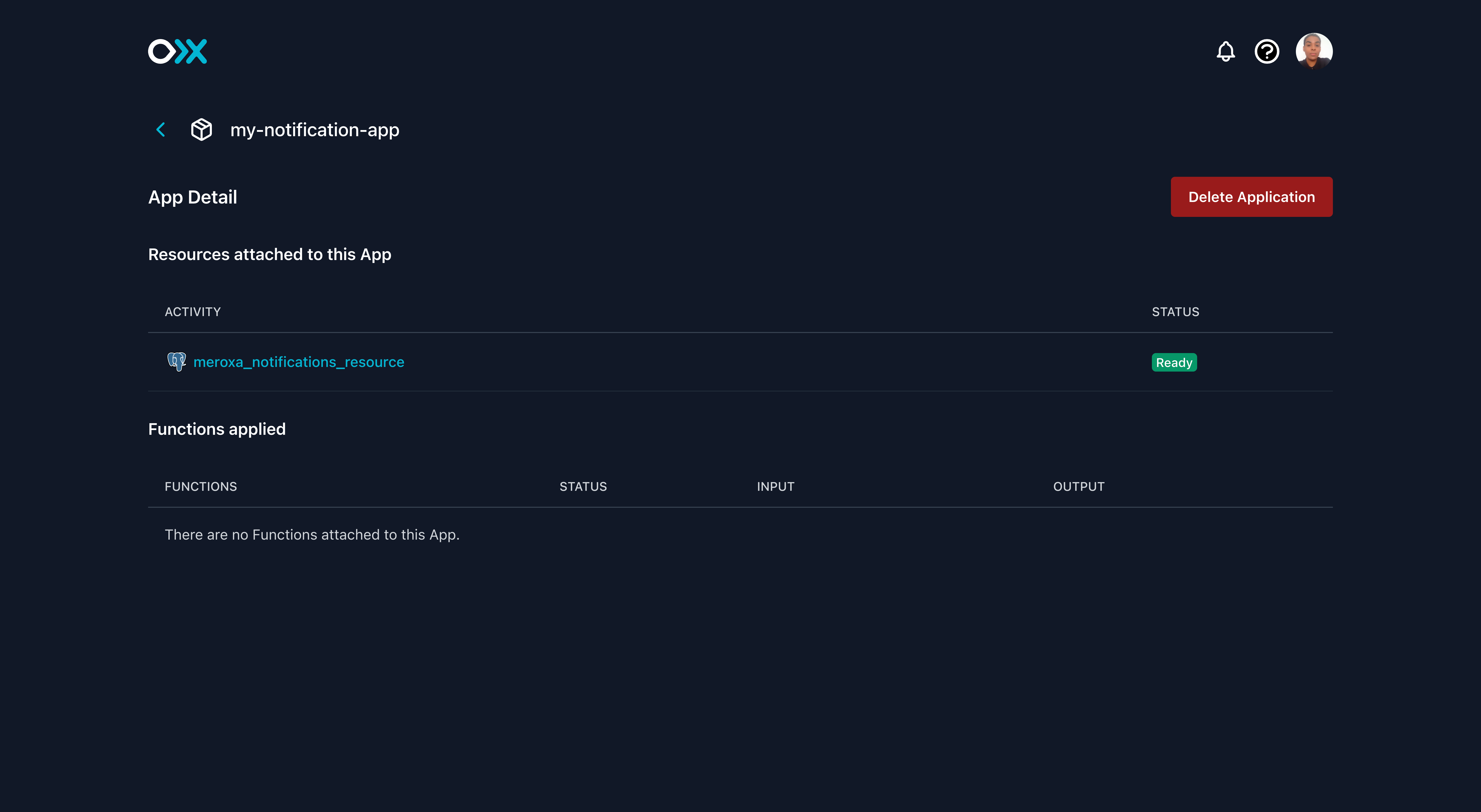Screen dimensions: 1481x812
Task: Click the bell icon for alerts
Action: tap(1225, 51)
